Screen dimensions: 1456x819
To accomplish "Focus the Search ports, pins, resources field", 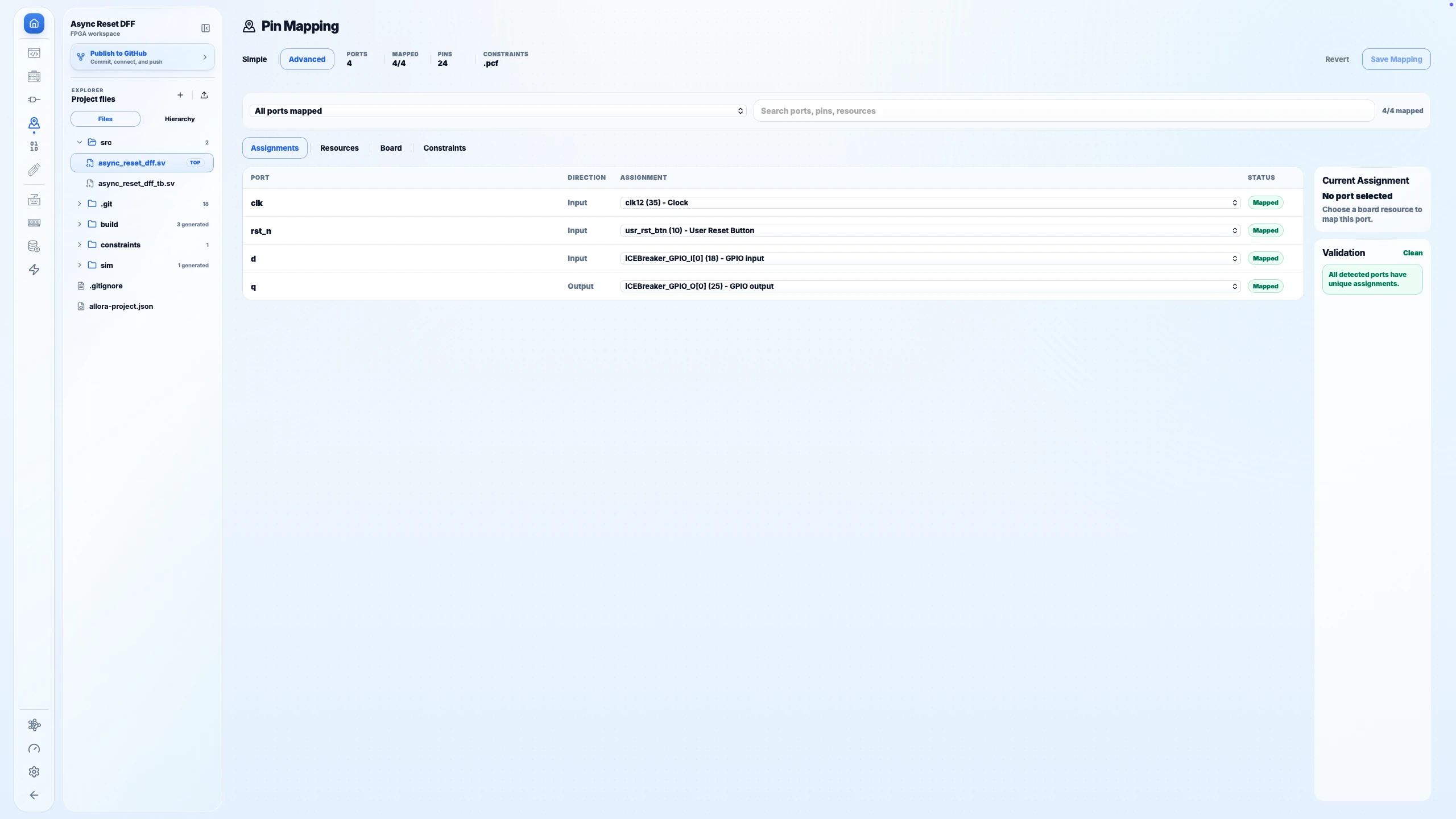I will [1064, 111].
